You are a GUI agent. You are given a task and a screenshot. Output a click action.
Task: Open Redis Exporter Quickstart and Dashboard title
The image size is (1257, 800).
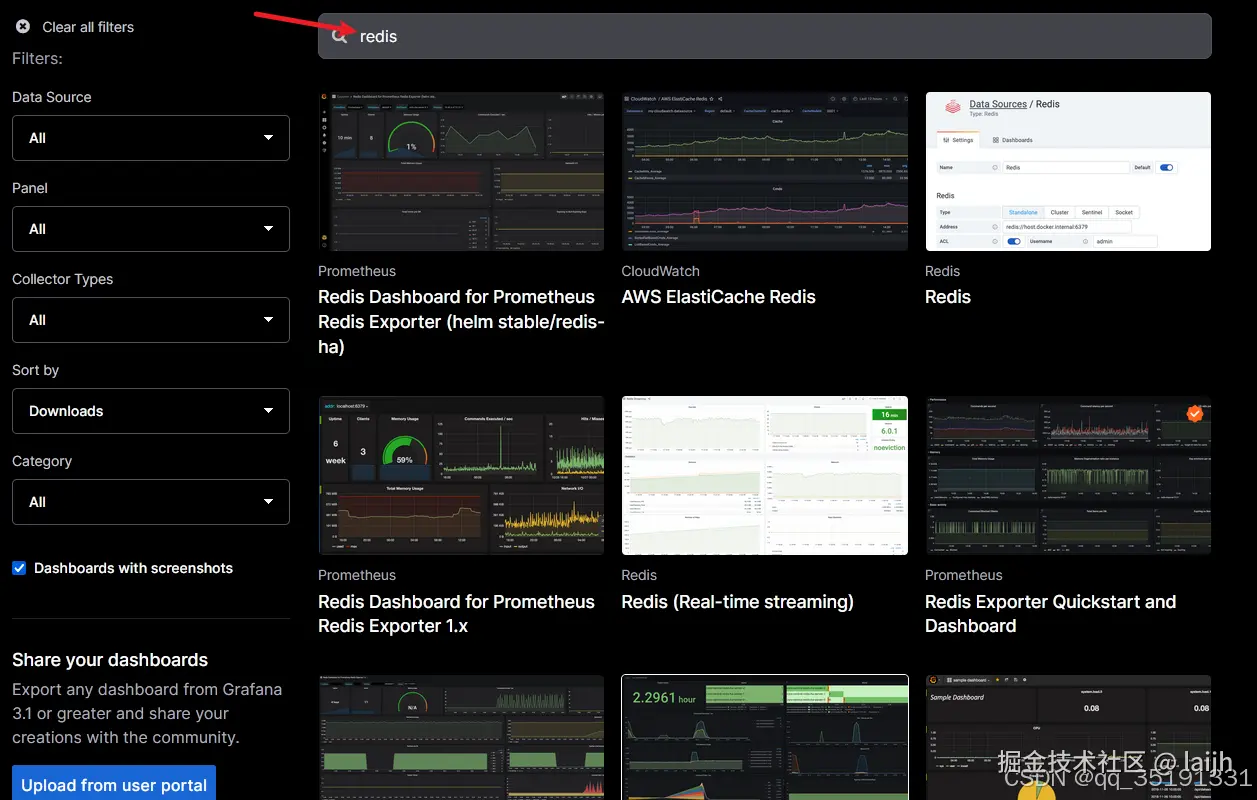1050,614
